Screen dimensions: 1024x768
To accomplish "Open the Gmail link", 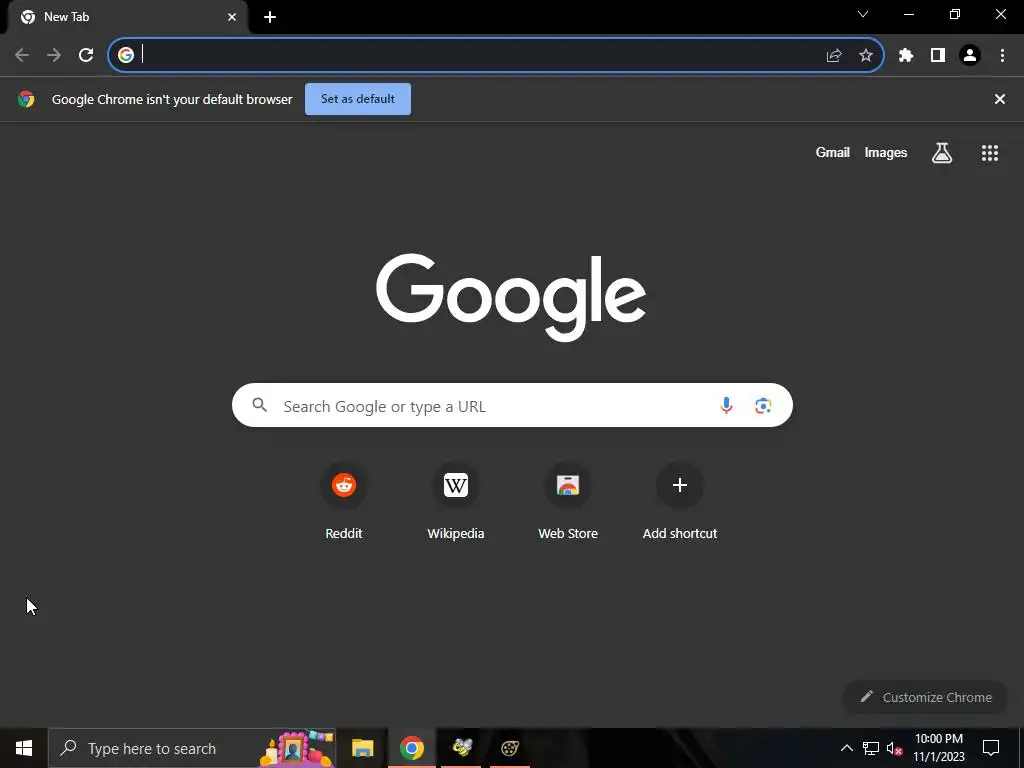I will click(833, 153).
